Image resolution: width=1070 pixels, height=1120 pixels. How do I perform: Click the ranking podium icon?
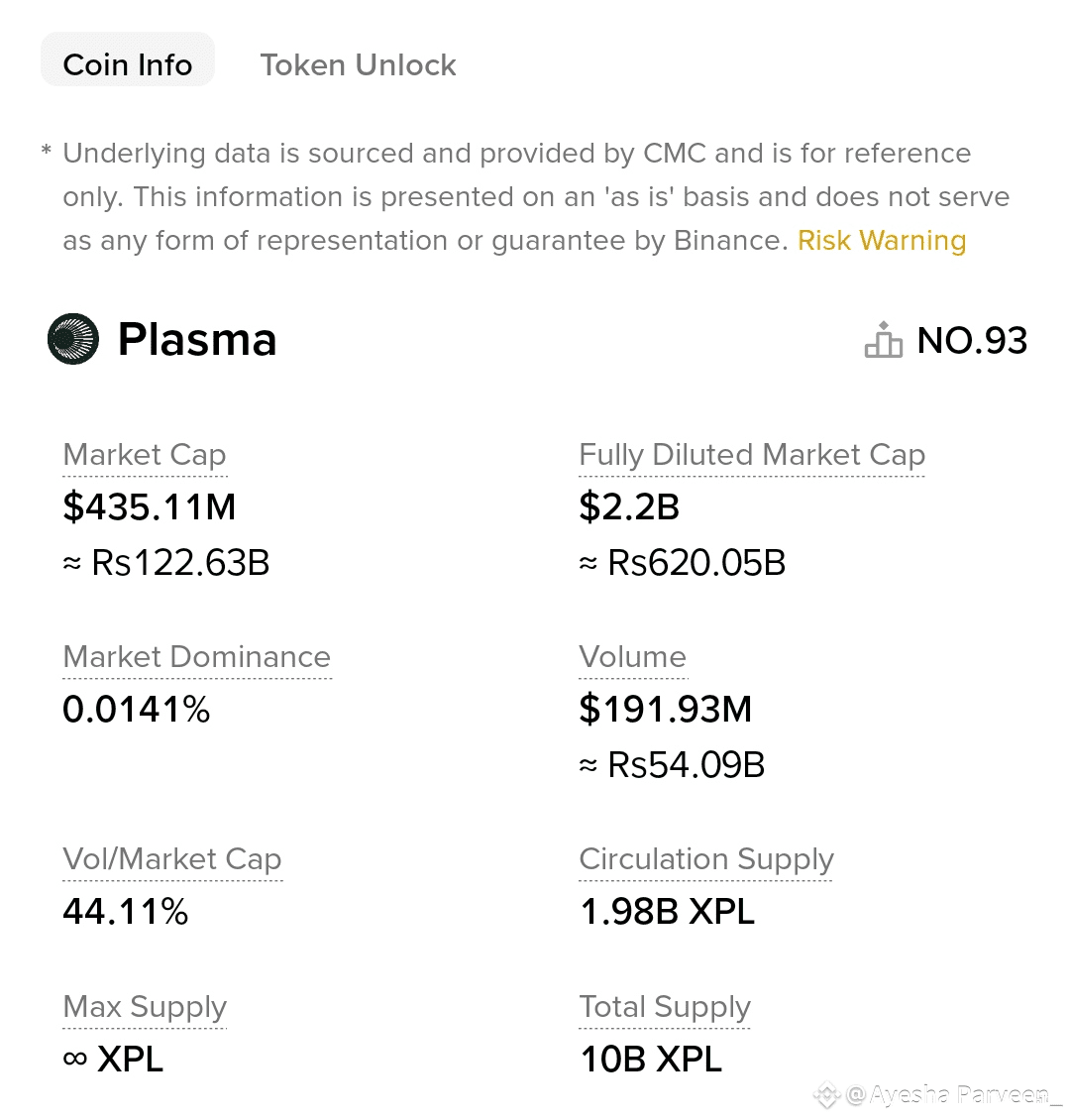[884, 340]
